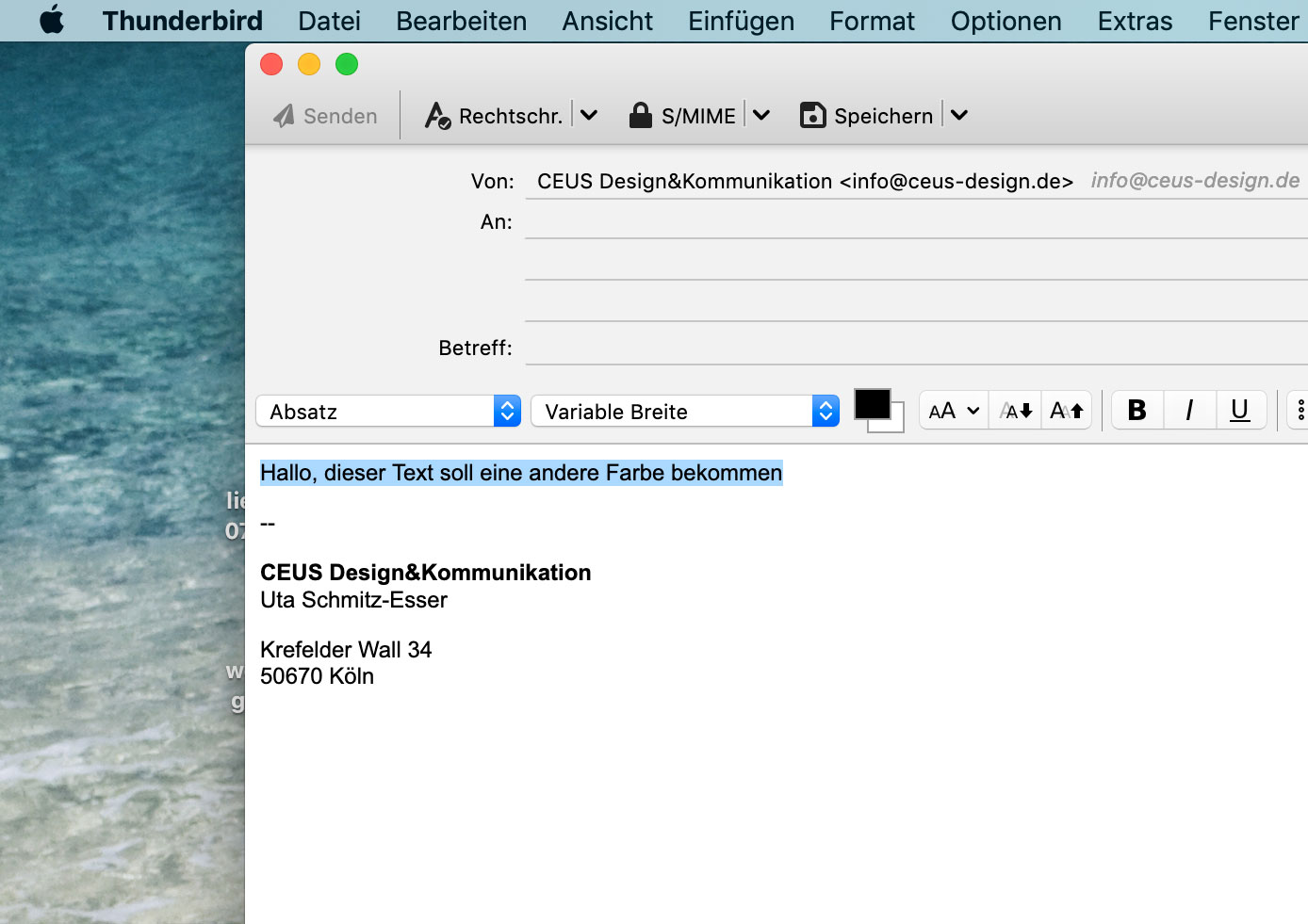This screenshot has width=1308, height=924.
Task: Toggle underline formatting
Action: point(1240,410)
